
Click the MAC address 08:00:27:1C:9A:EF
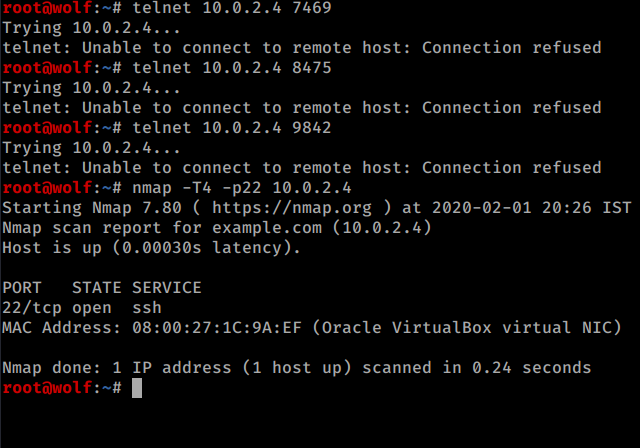217,328
